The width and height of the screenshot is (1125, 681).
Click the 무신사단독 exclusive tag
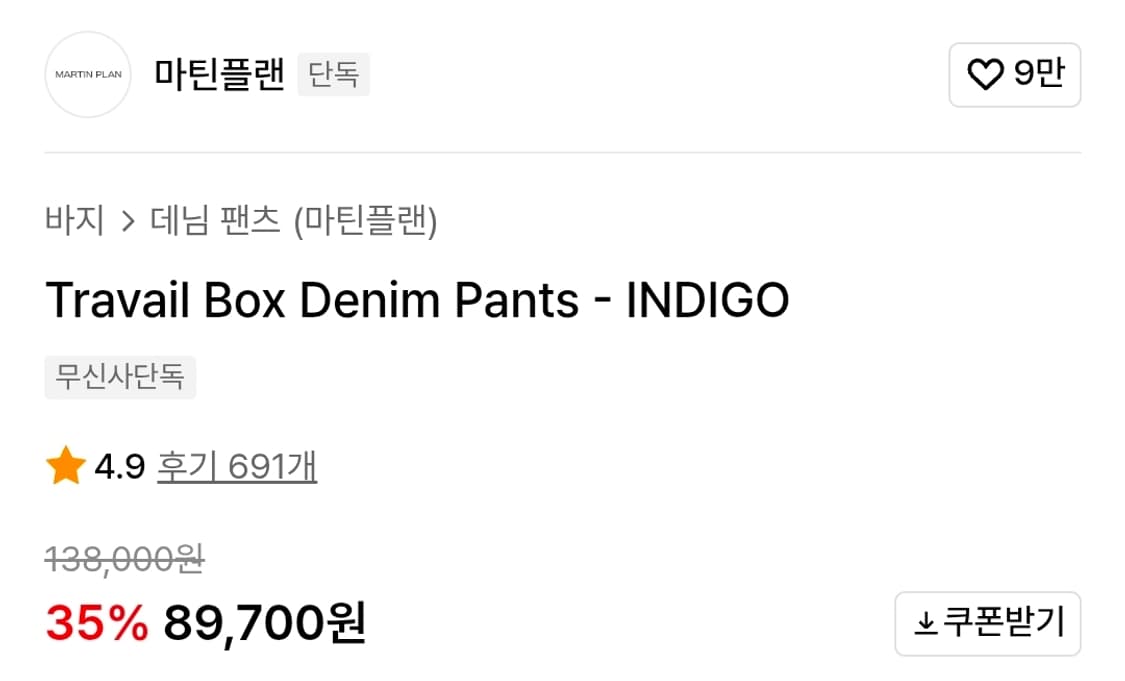point(120,378)
